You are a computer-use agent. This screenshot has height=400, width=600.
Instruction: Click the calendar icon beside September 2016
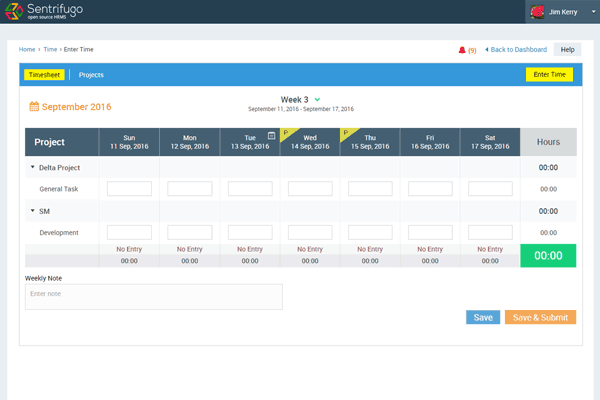coord(33,106)
